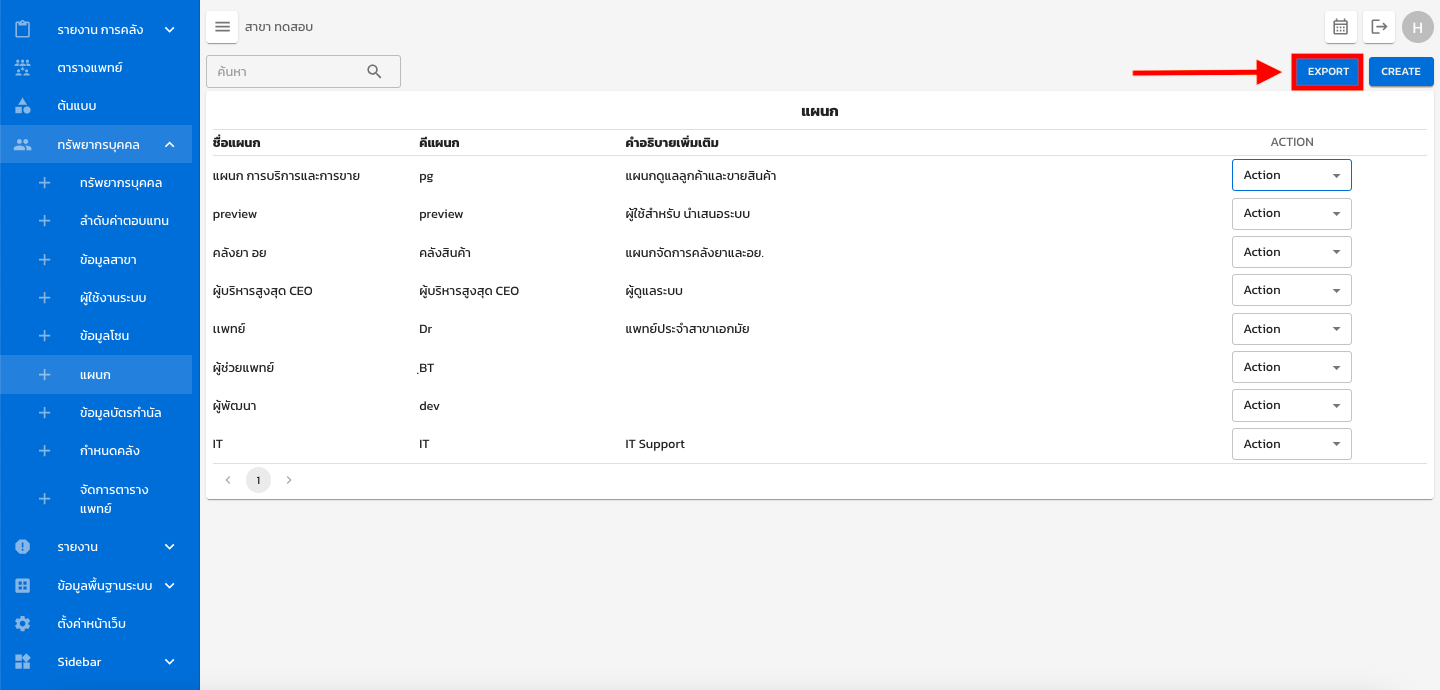Open Action dropdown for preview row
Screen dimensions: 1440x690
click(x=1291, y=214)
